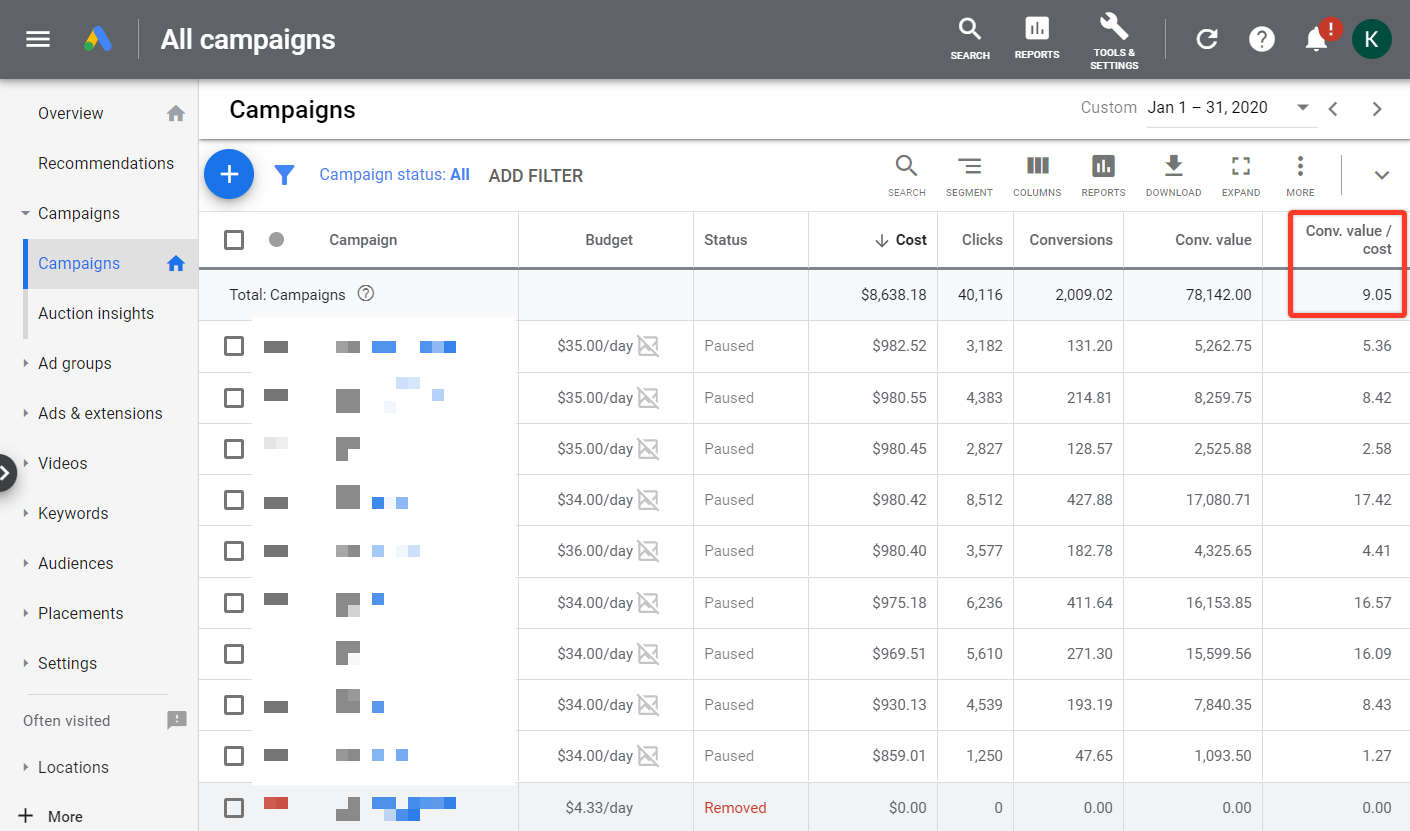Check the campaign costing $975.18
The image size is (1410, 831).
point(234,603)
